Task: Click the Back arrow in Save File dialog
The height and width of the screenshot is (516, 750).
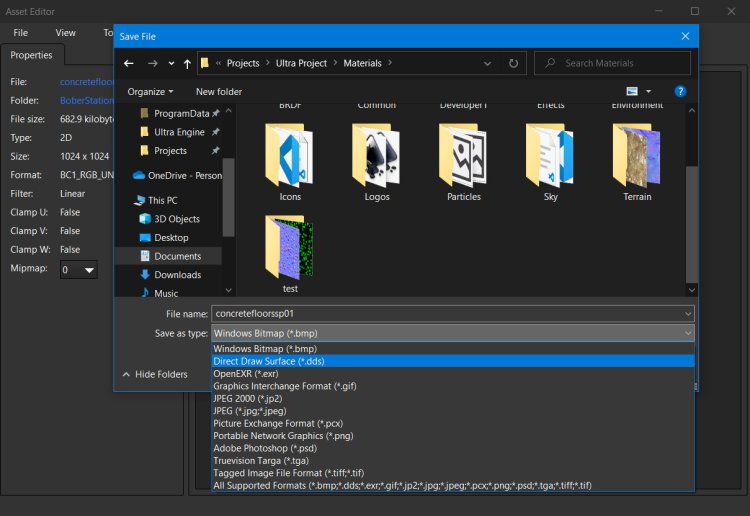Action: click(x=128, y=63)
